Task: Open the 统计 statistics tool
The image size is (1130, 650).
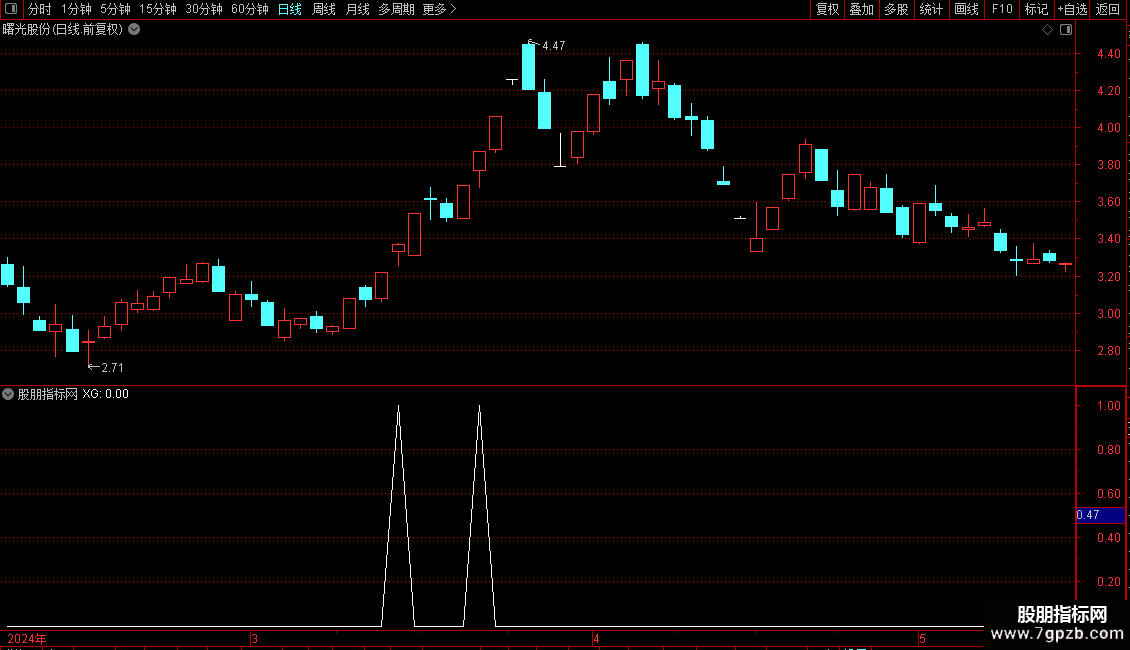Action: [930, 9]
